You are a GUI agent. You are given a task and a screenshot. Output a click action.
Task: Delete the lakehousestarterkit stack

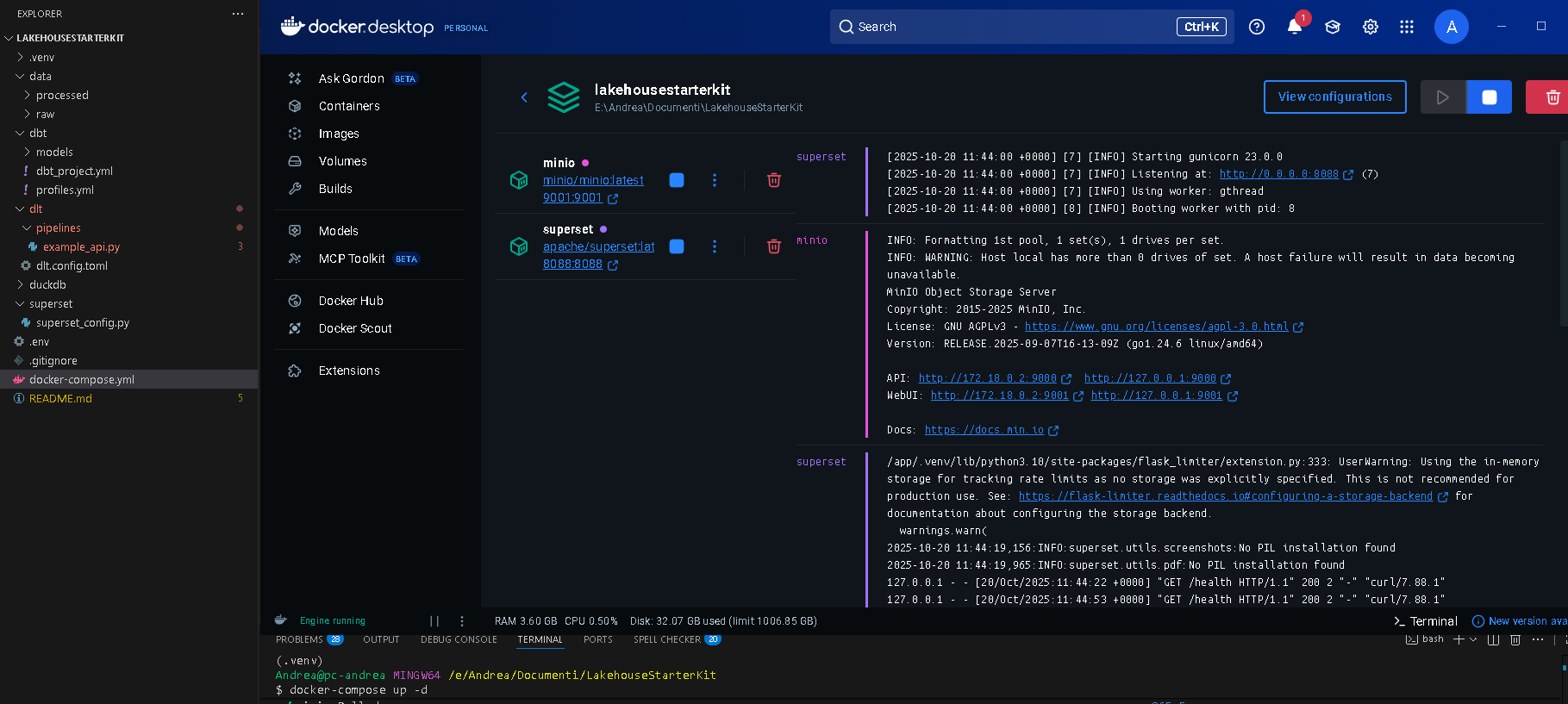(1550, 97)
